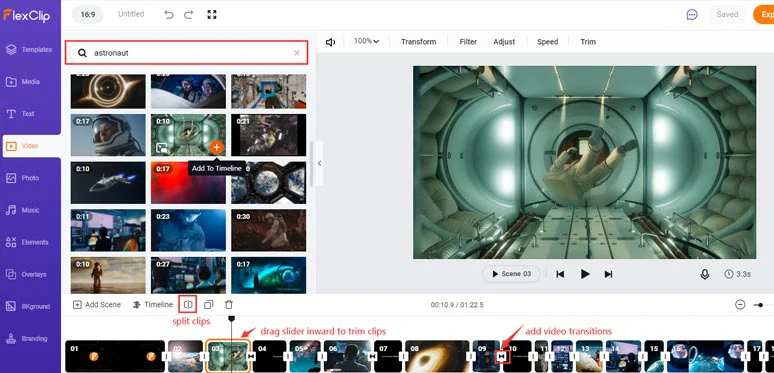Collapse the stock video side panel
This screenshot has width=774, height=373.
319,163
